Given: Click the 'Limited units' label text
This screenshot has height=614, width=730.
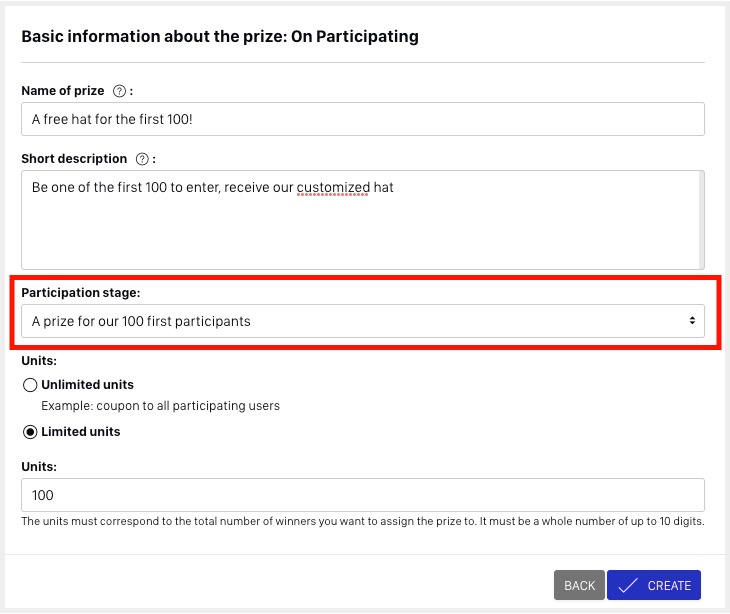Looking at the screenshot, I should [81, 432].
